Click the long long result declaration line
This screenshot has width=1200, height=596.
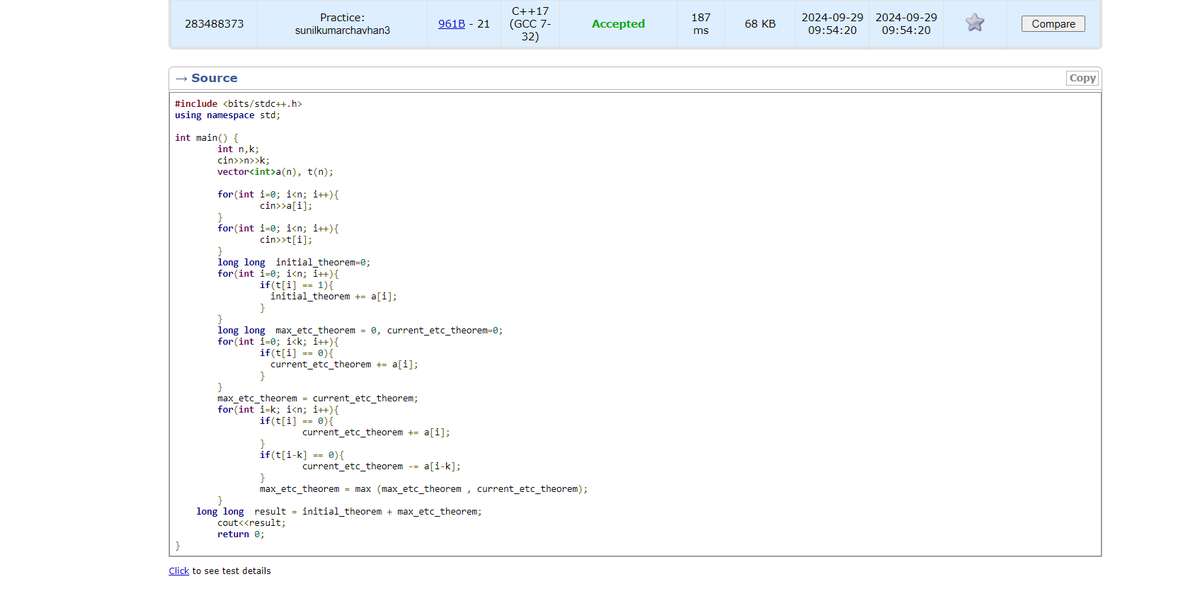339,511
